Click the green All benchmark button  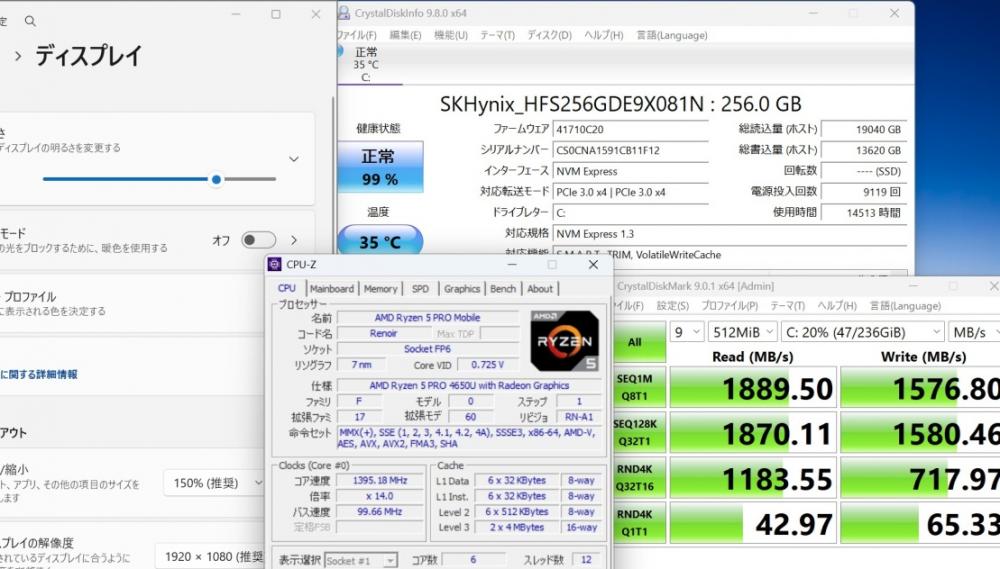640,342
